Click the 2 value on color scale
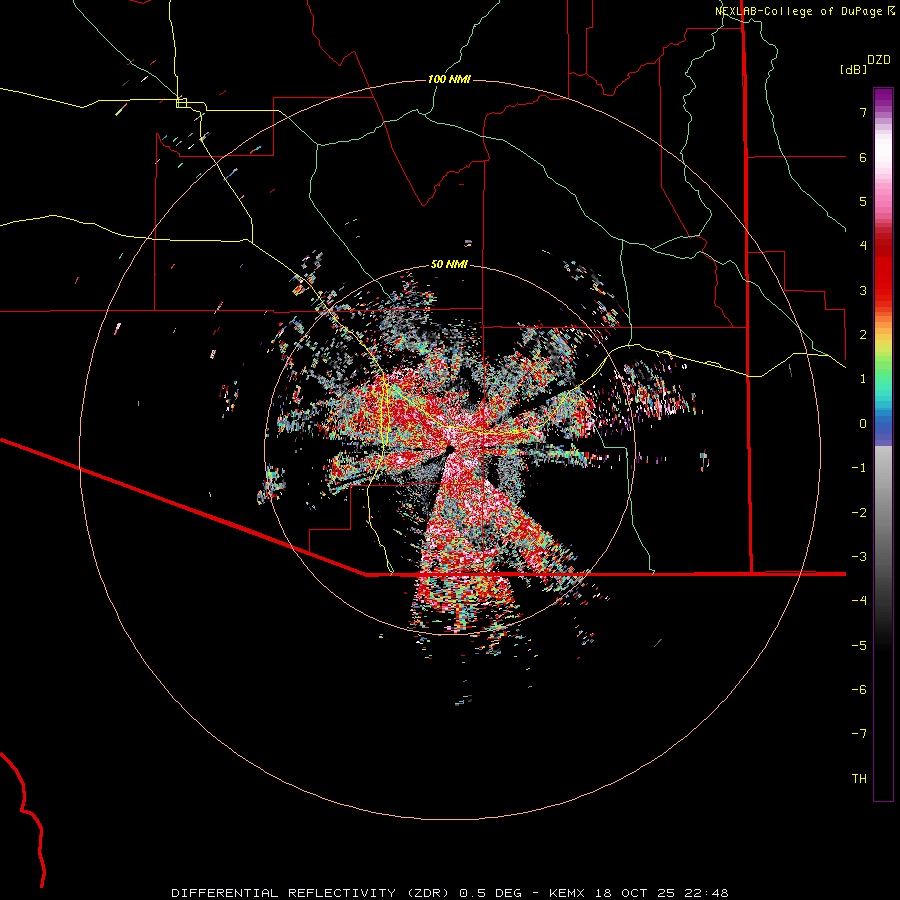This screenshot has height=900, width=900. pos(863,335)
